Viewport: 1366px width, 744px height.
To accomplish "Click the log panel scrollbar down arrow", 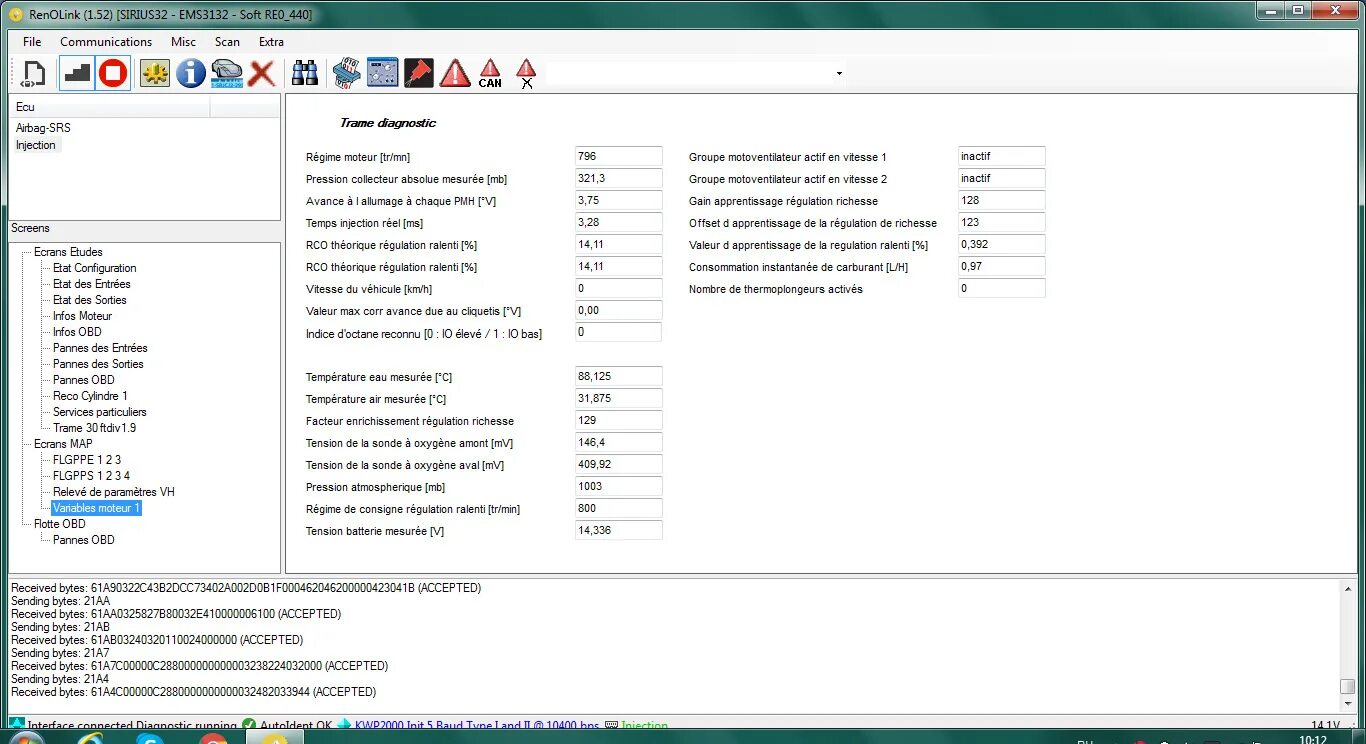I will point(1347,703).
